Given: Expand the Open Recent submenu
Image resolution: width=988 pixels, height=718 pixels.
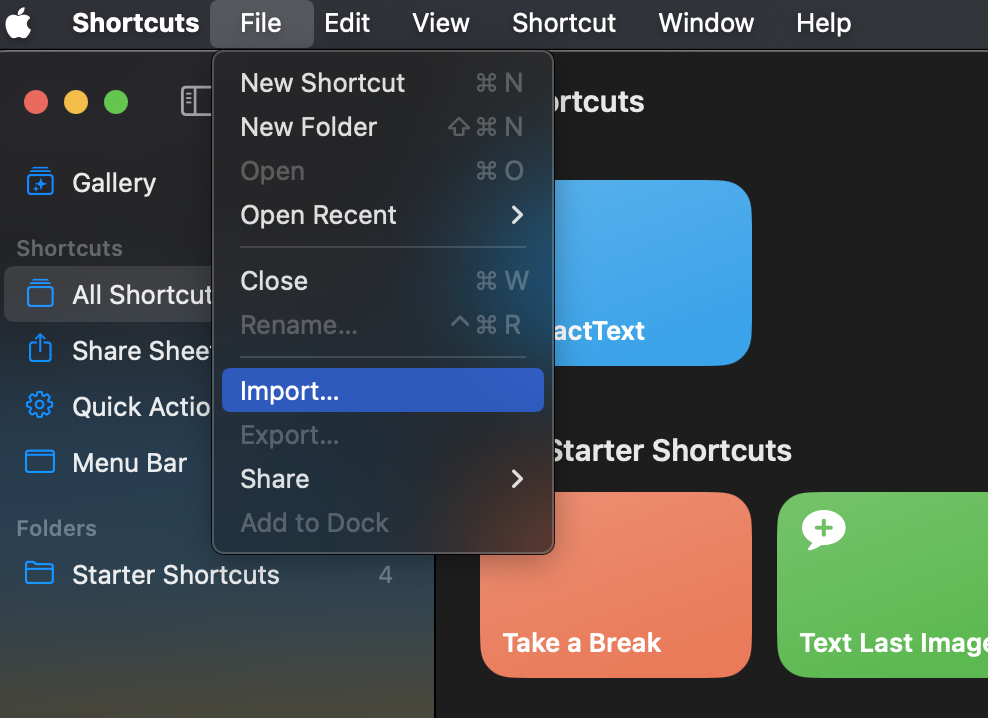Looking at the screenshot, I should pyautogui.click(x=382, y=216).
